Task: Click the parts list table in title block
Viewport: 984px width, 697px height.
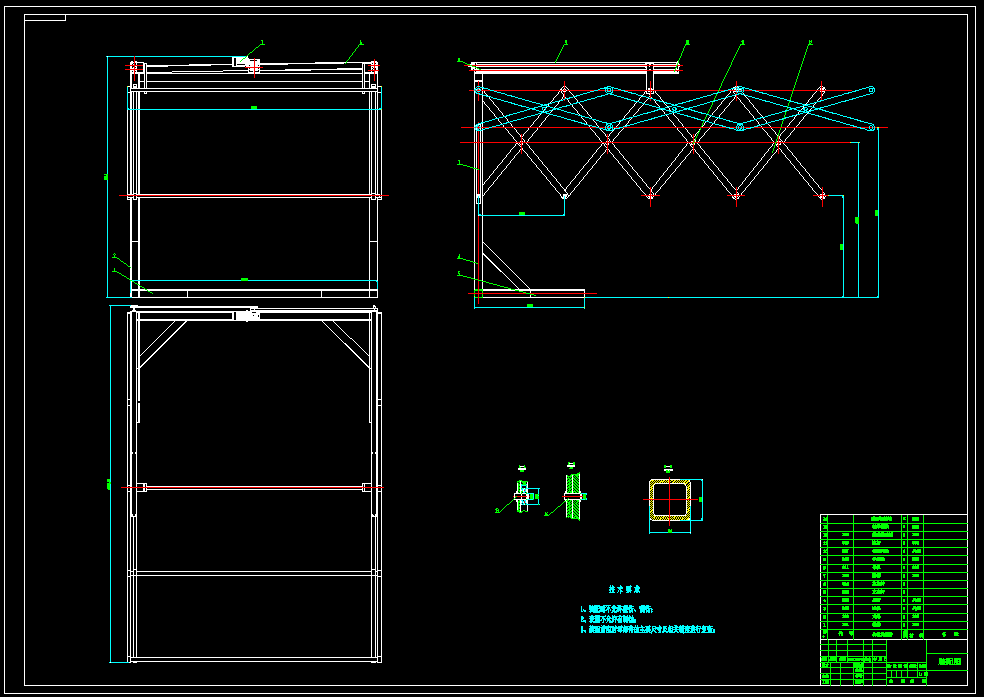Action: 894,577
